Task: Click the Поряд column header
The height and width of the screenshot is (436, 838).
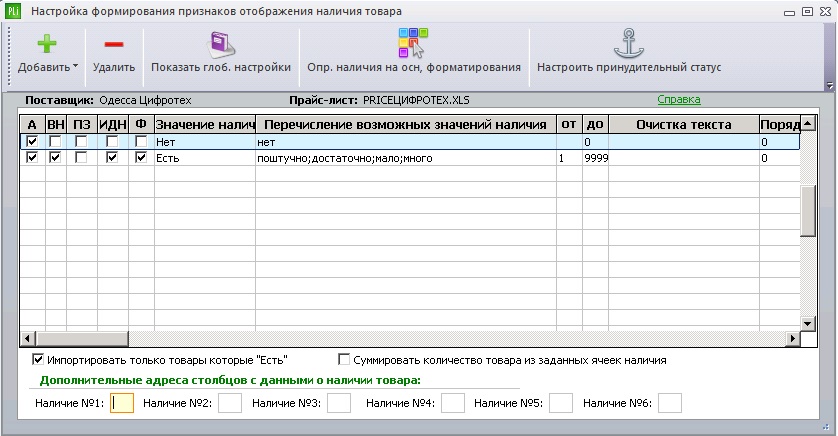Action: pyautogui.click(x=780, y=124)
